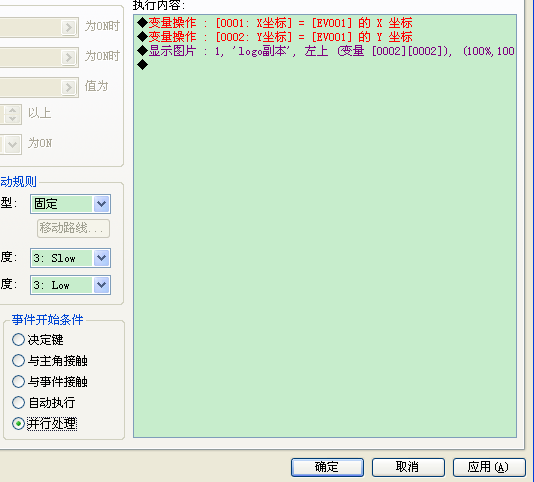This screenshot has height=482, width=534.
Task: Click the second 为ON时 switch field
Action: point(30,57)
